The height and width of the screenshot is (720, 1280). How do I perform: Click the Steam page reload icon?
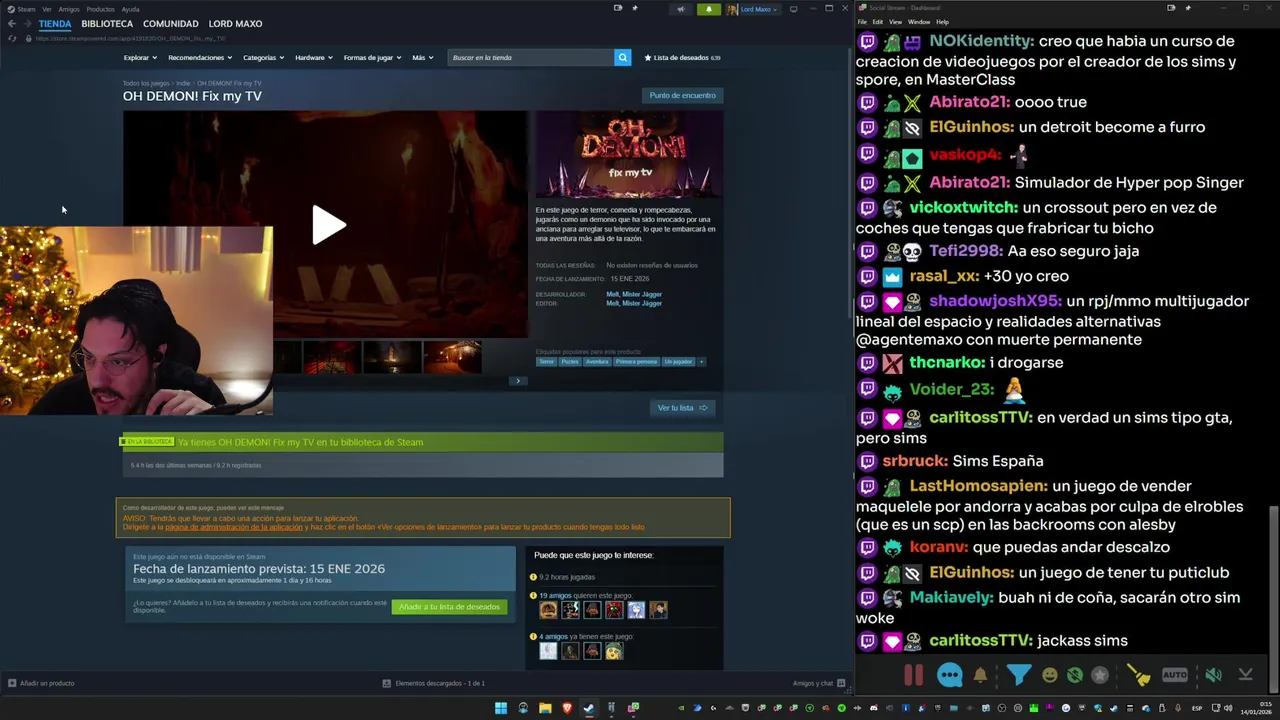[x=12, y=38]
